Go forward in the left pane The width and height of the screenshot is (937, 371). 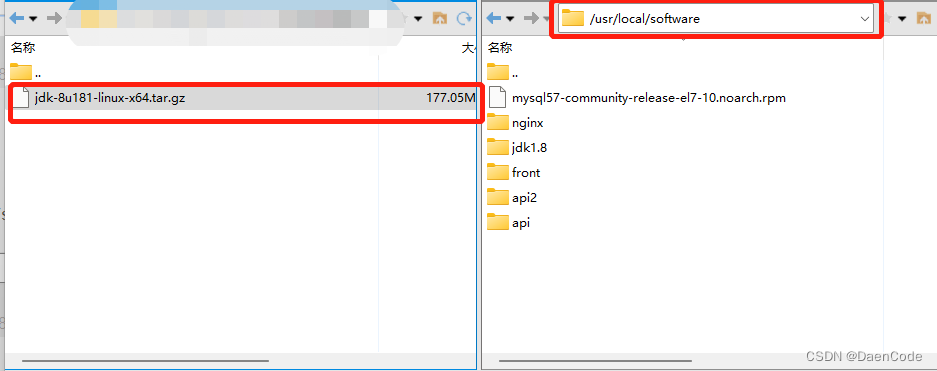(x=54, y=19)
